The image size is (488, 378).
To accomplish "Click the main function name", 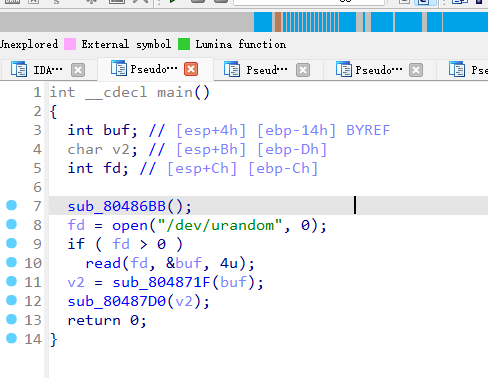I will pyautogui.click(x=175, y=92).
